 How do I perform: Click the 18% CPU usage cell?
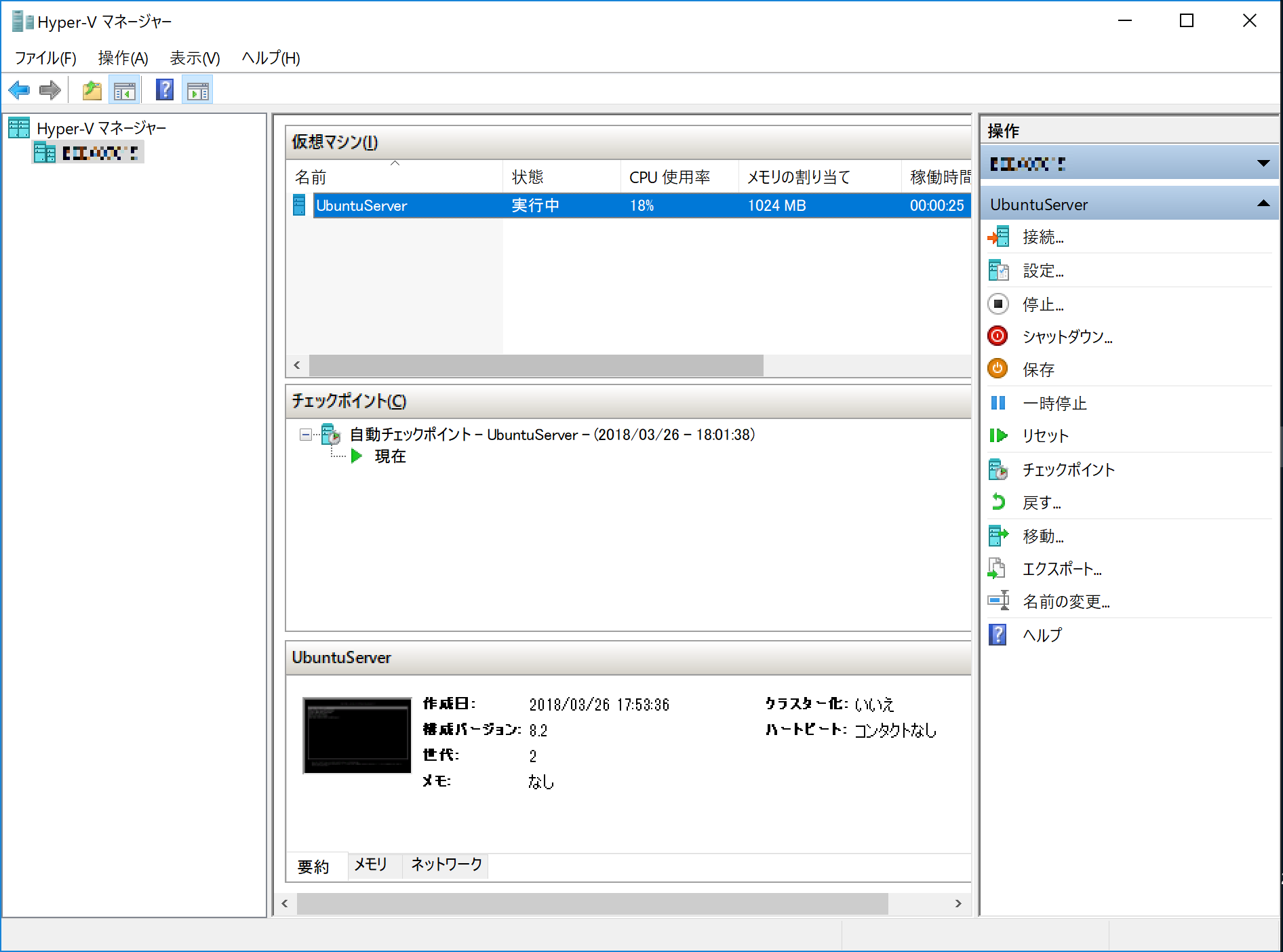[641, 205]
